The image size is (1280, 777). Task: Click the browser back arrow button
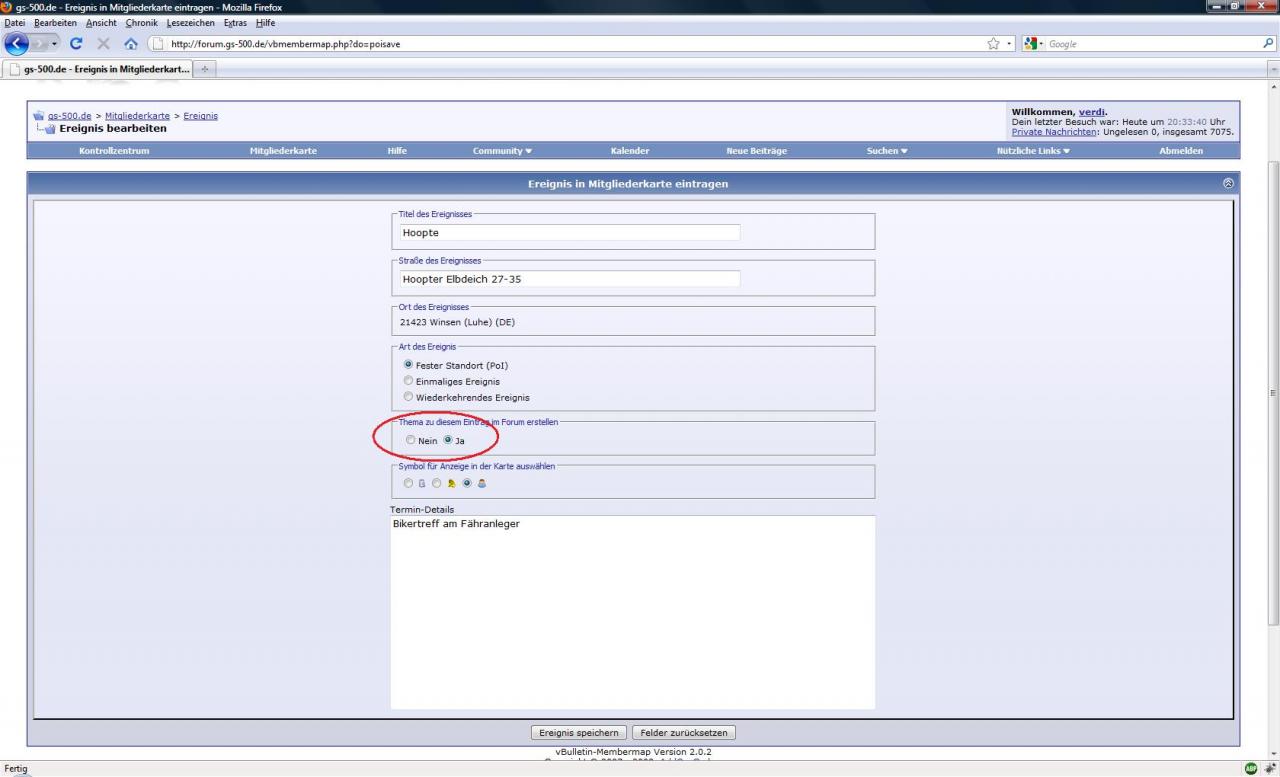[17, 44]
